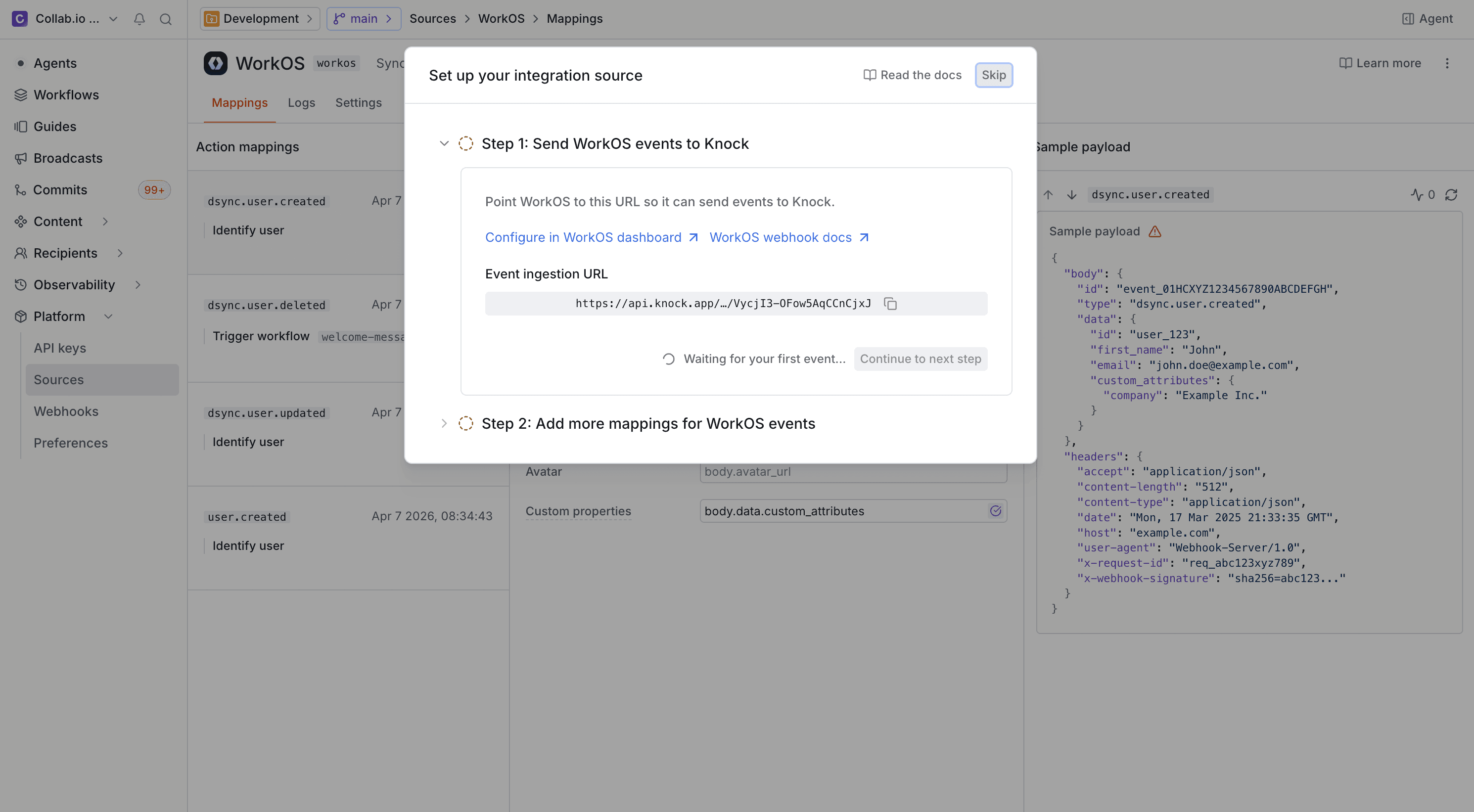Expand Step 2: Add more mappings
This screenshot has width=1474, height=812.
click(444, 423)
